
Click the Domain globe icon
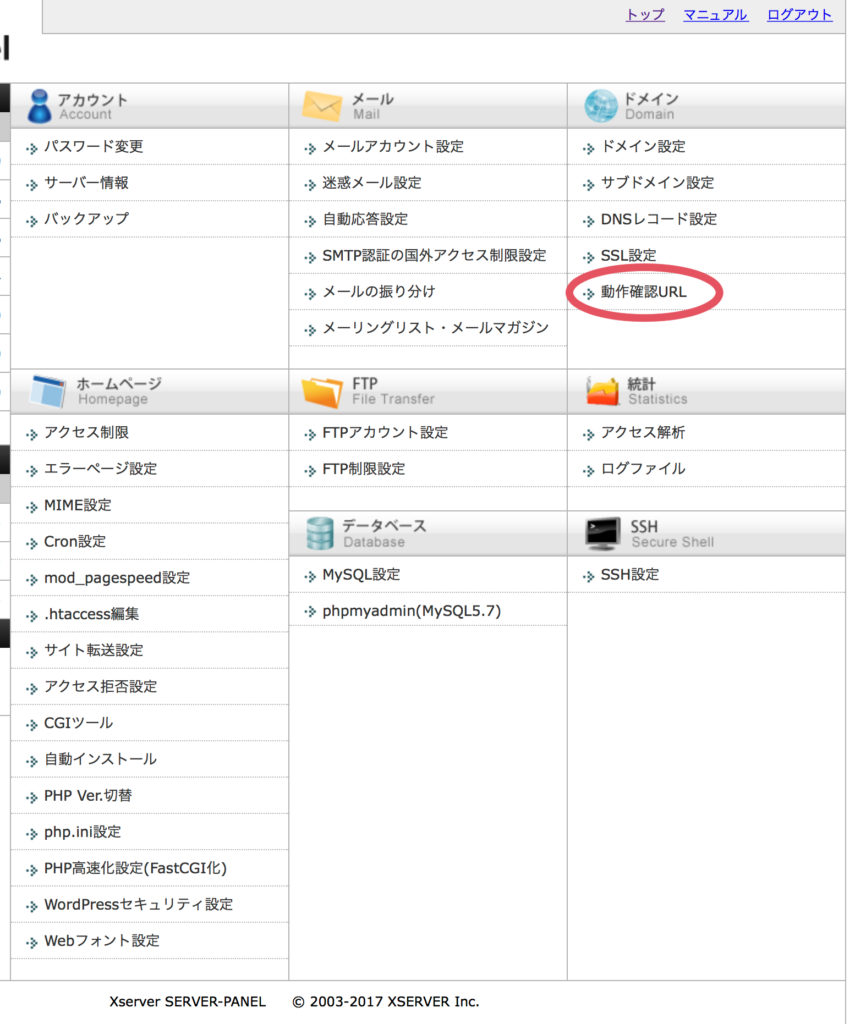pos(600,106)
